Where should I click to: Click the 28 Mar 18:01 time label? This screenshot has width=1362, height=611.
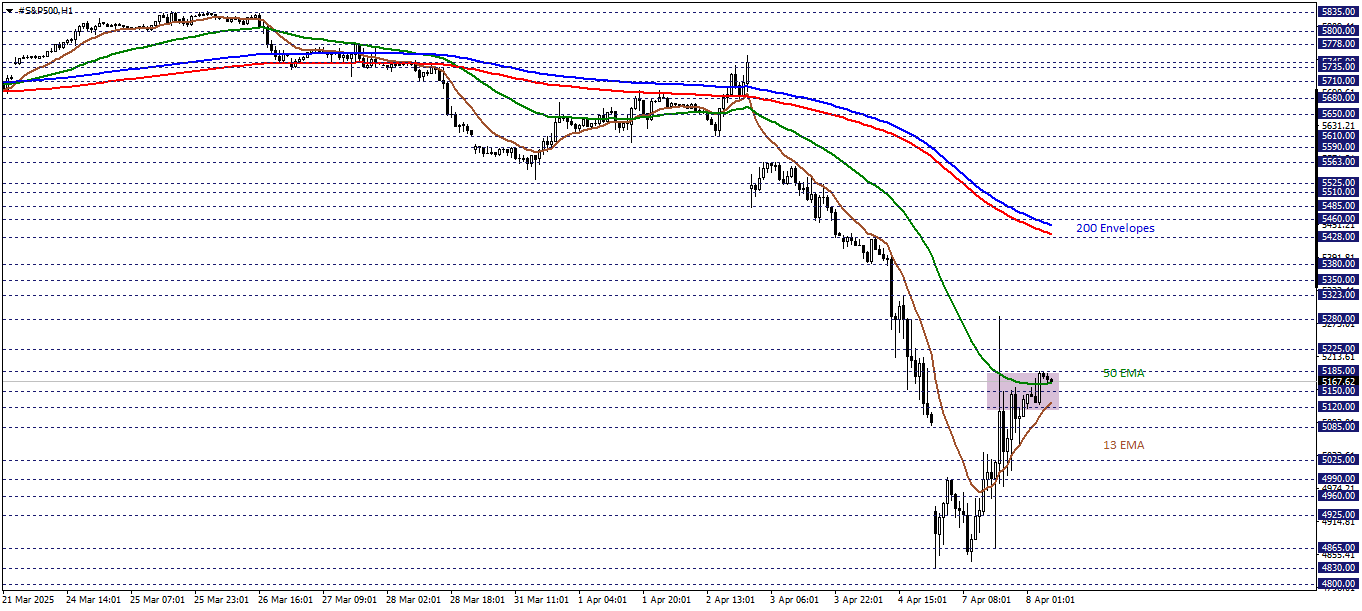tap(477, 600)
